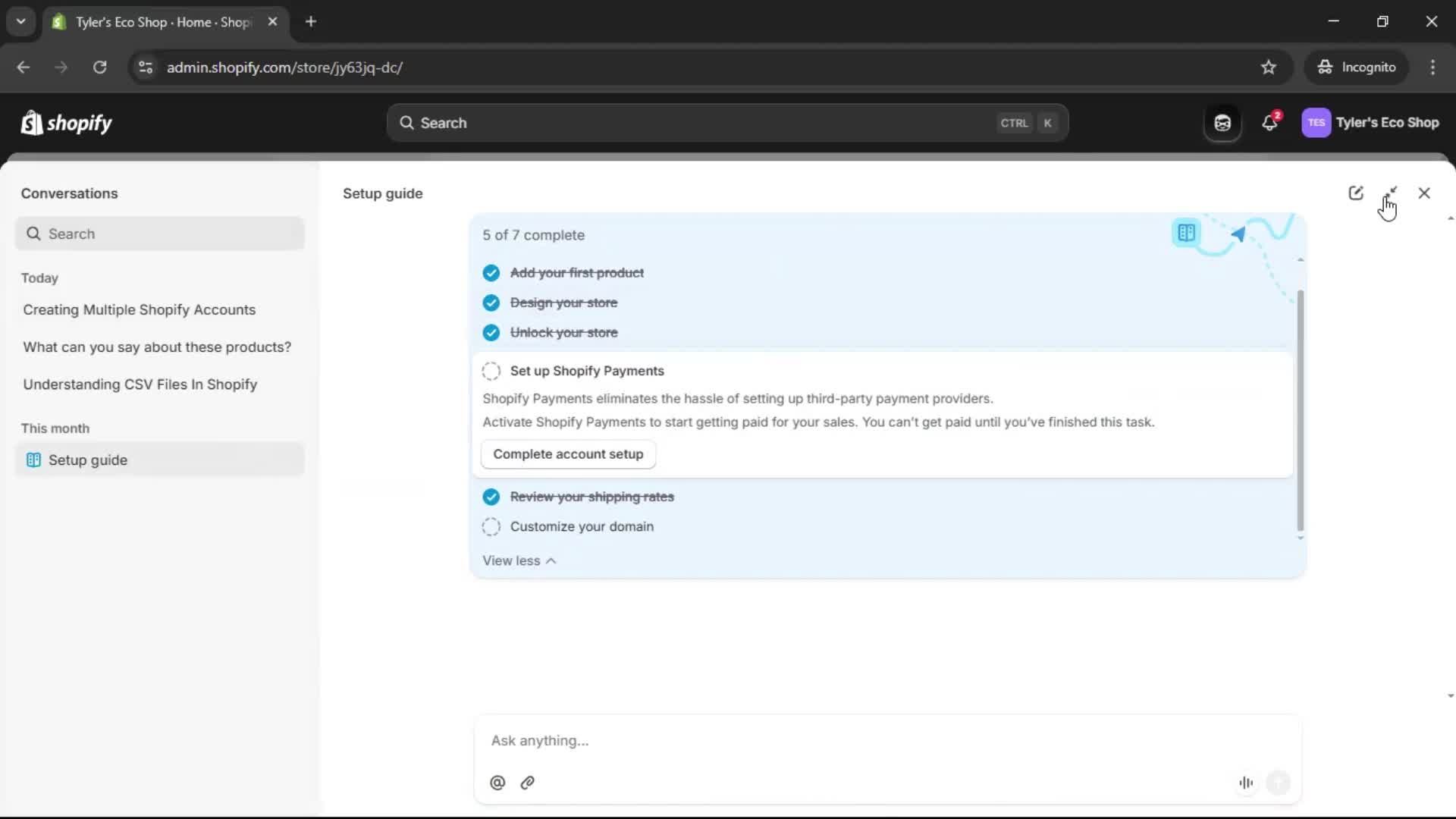Screen dimensions: 1456x819
Task: Click the @ mention icon in chat input
Action: pos(497,783)
